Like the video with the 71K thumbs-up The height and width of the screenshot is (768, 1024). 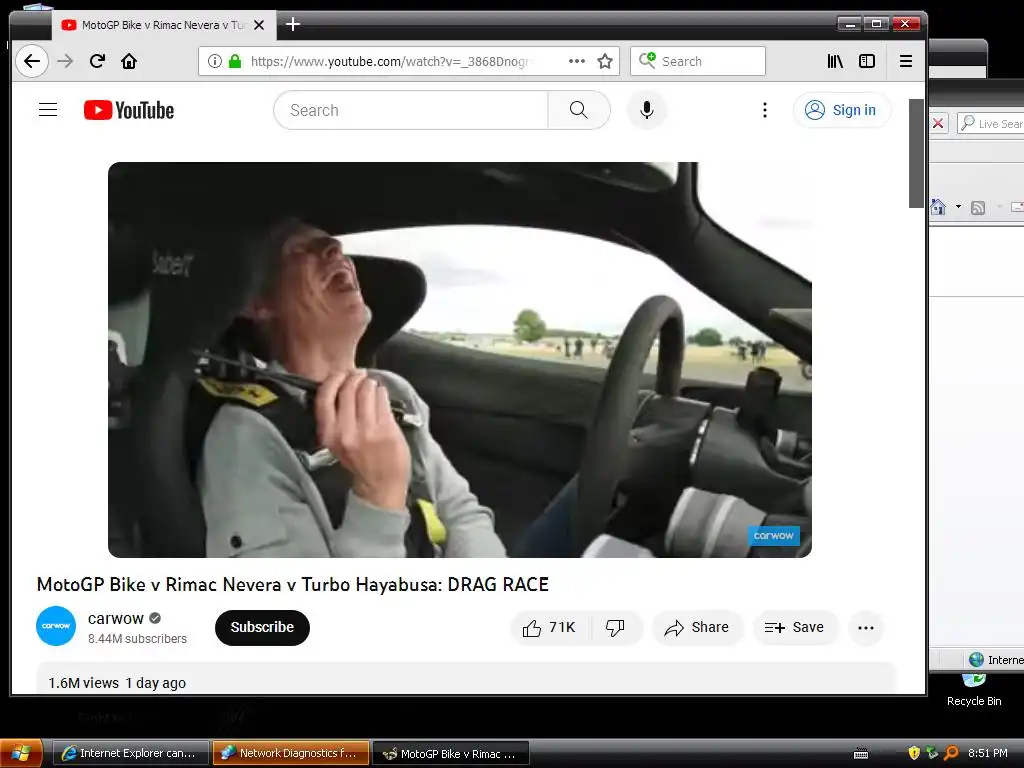coord(550,628)
